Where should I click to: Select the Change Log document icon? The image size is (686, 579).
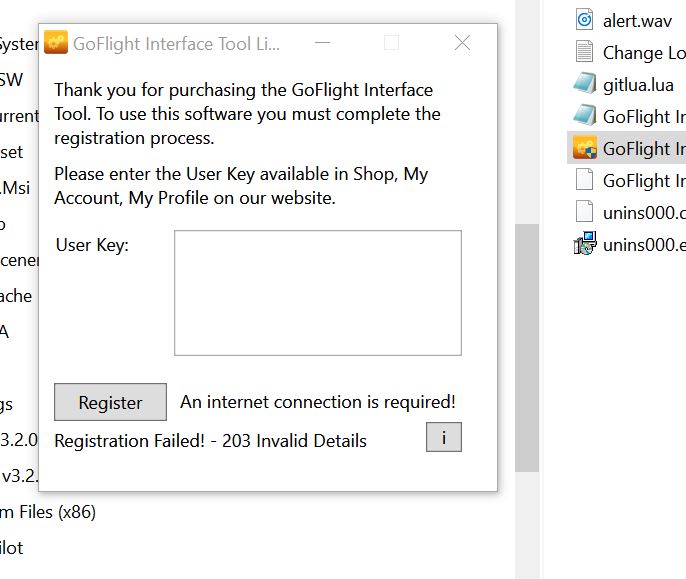click(x=585, y=52)
